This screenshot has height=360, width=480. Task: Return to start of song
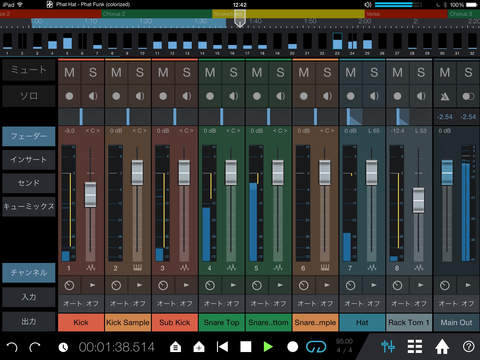click(x=222, y=347)
